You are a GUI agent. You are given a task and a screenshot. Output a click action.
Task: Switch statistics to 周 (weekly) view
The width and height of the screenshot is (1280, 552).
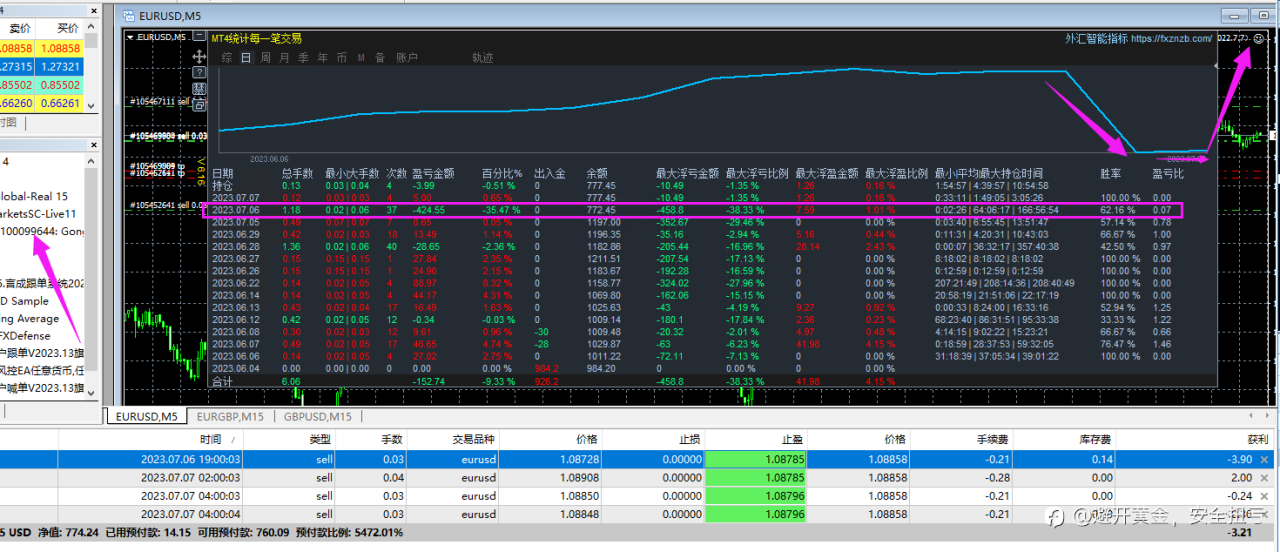click(x=265, y=58)
